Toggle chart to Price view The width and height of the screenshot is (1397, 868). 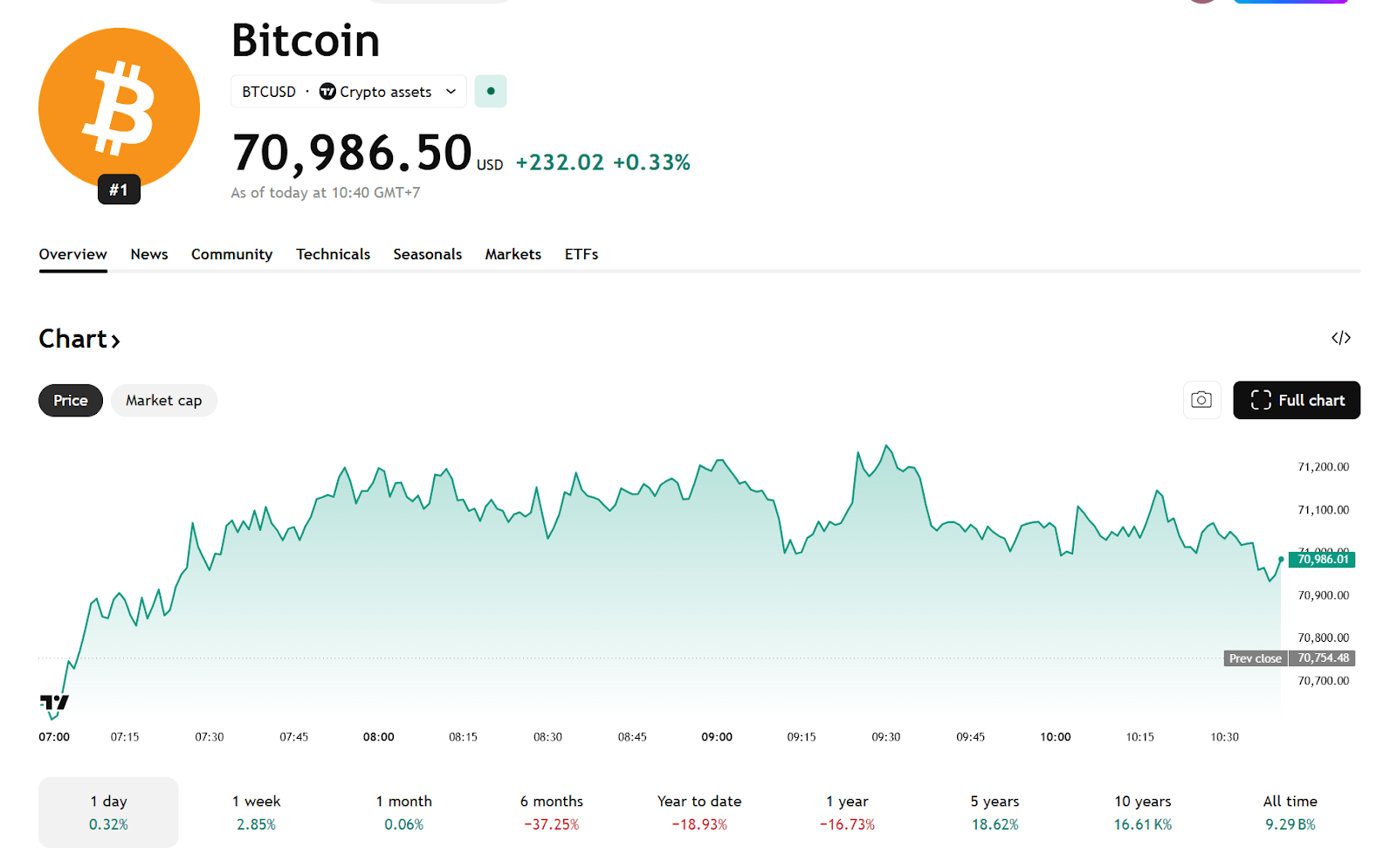pyautogui.click(x=71, y=401)
